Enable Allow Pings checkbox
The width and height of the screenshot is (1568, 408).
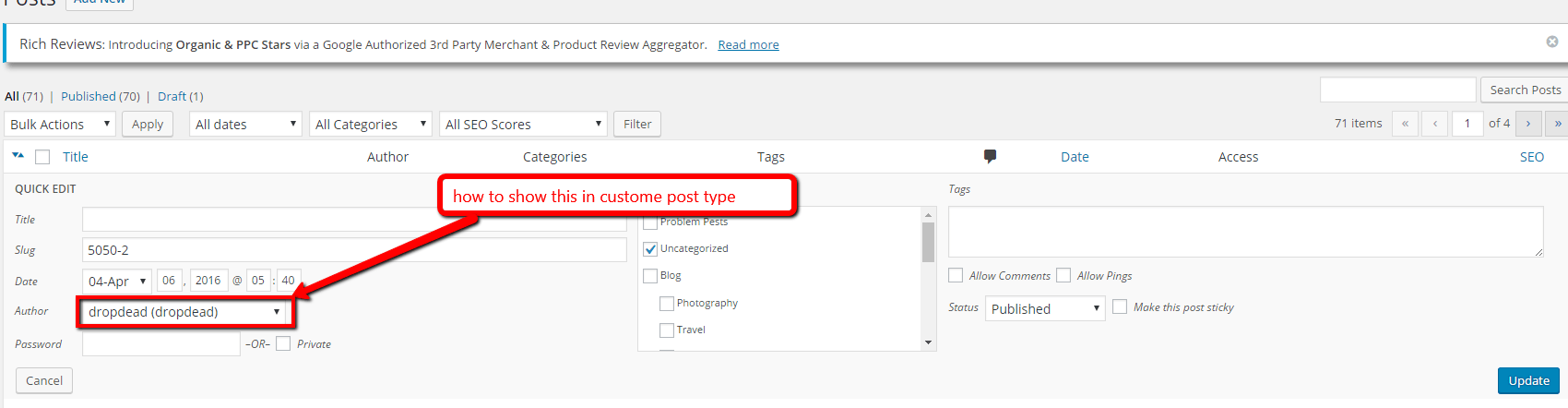coord(1063,275)
